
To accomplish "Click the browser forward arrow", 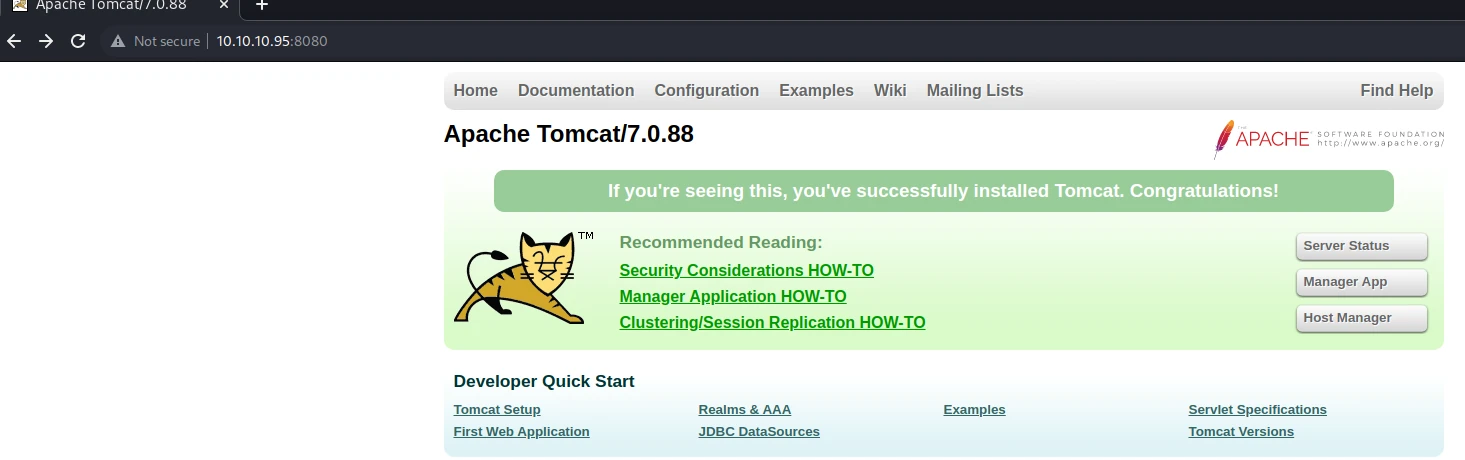I will coord(45,41).
